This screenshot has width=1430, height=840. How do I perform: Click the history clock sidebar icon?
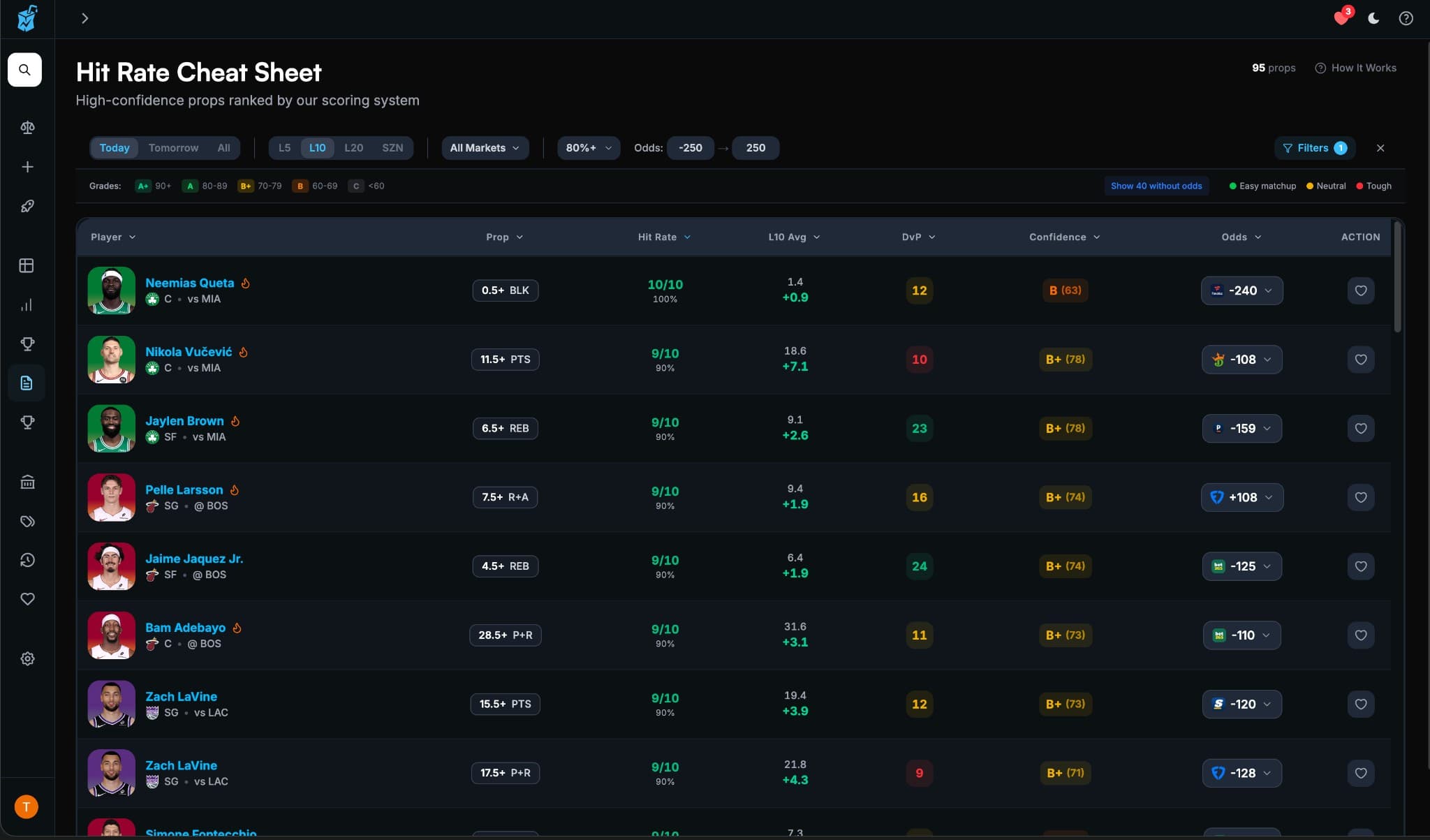click(27, 560)
